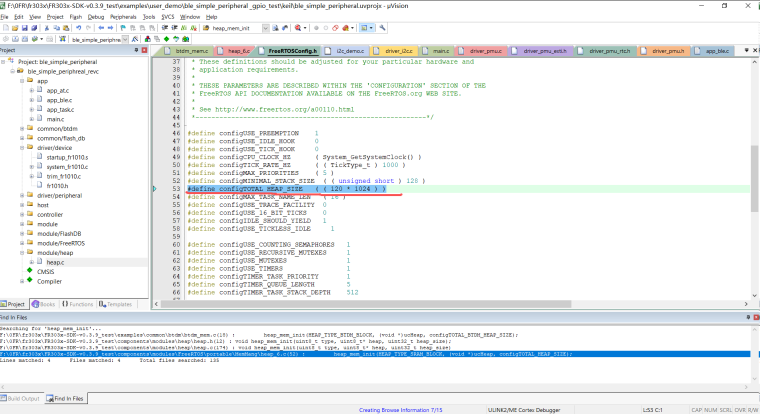This screenshot has width=760, height=414.
Task: Expand the driver/peripheral group
Action: pyautogui.click(x=23, y=195)
